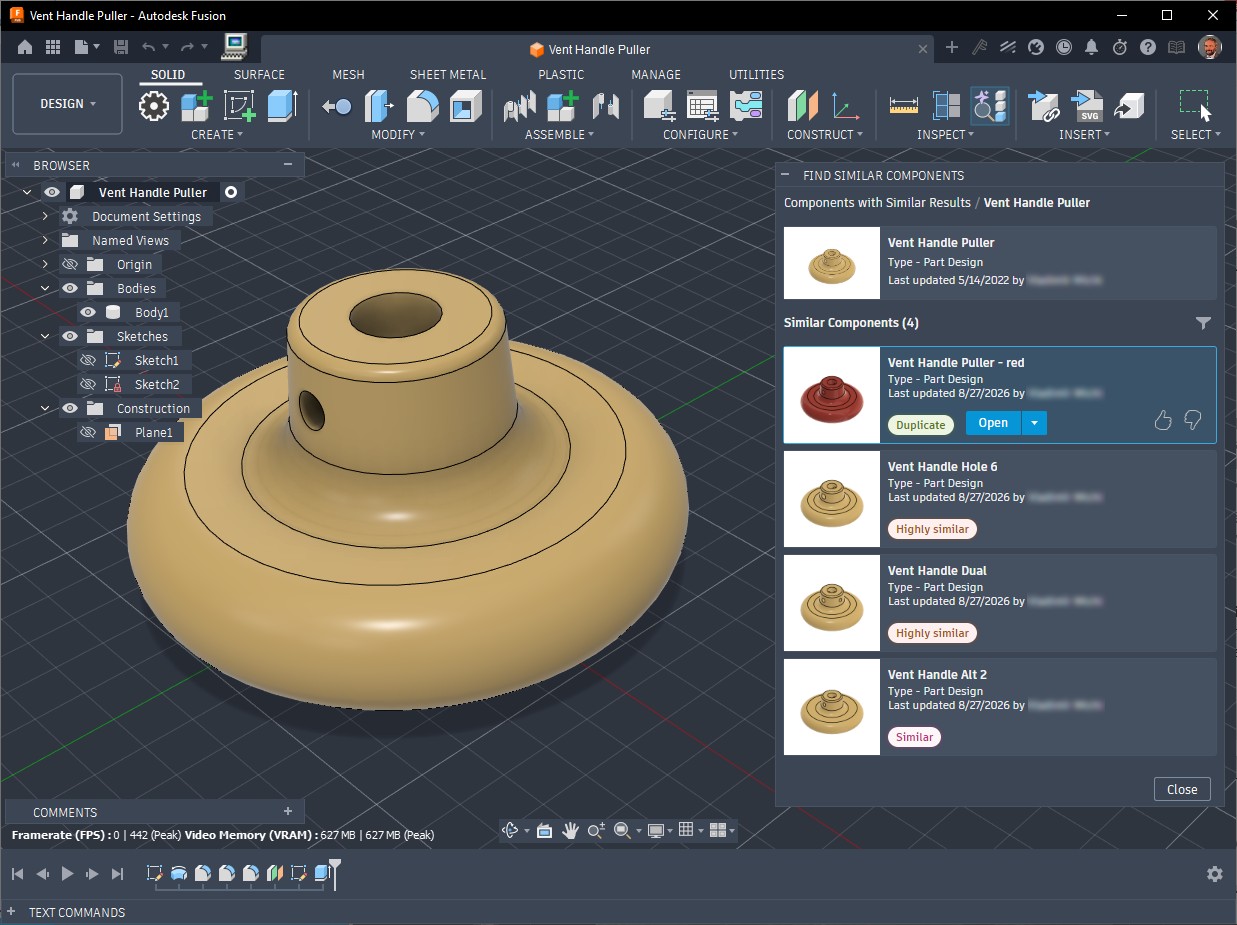This screenshot has height=925, width=1237.
Task: Open the INSPECT menu dropdown
Action: click(x=945, y=134)
